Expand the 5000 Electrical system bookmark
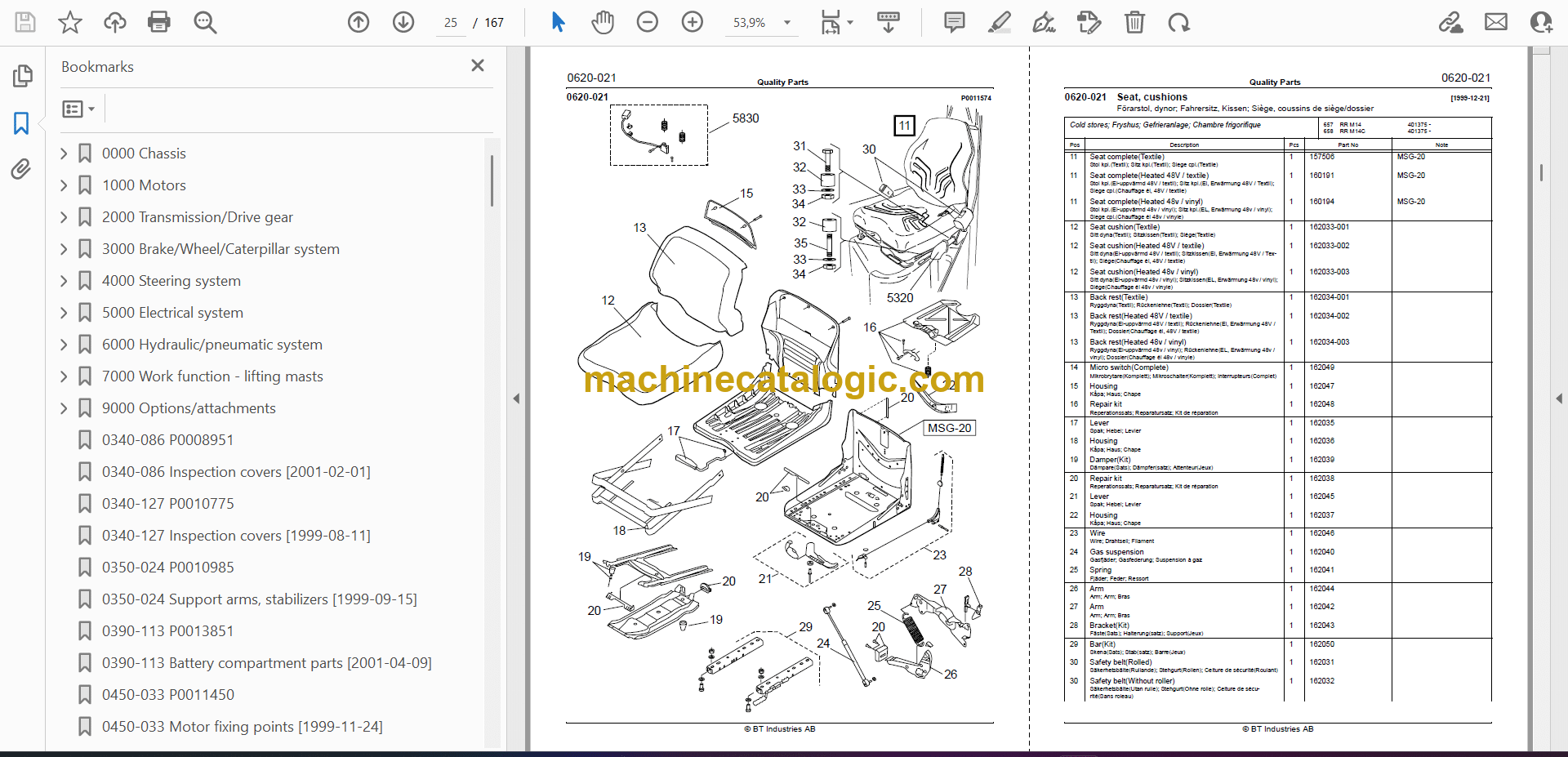The image size is (1568, 757). 64,313
